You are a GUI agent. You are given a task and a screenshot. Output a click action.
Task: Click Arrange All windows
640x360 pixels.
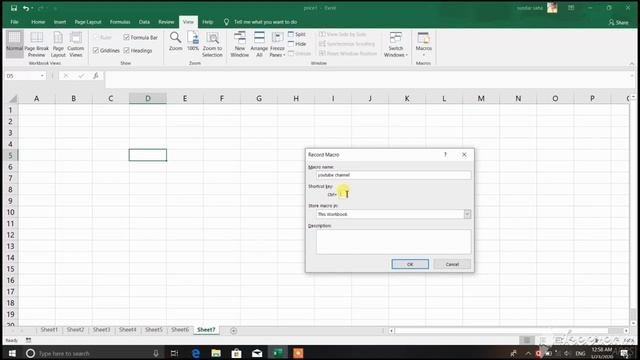coord(259,44)
